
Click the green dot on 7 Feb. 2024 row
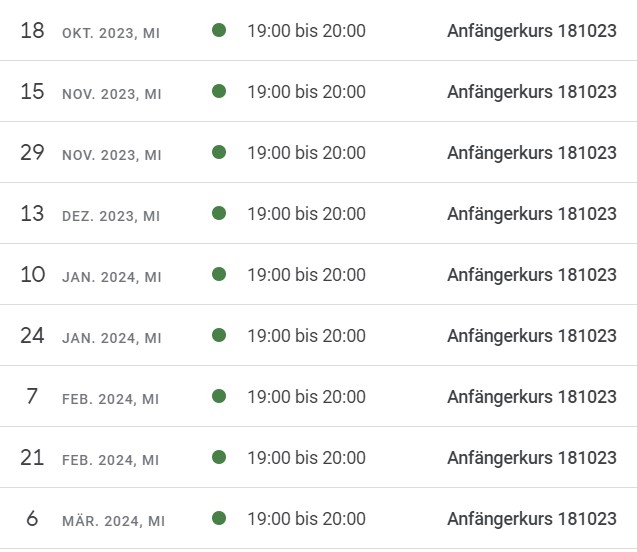pyautogui.click(x=219, y=396)
